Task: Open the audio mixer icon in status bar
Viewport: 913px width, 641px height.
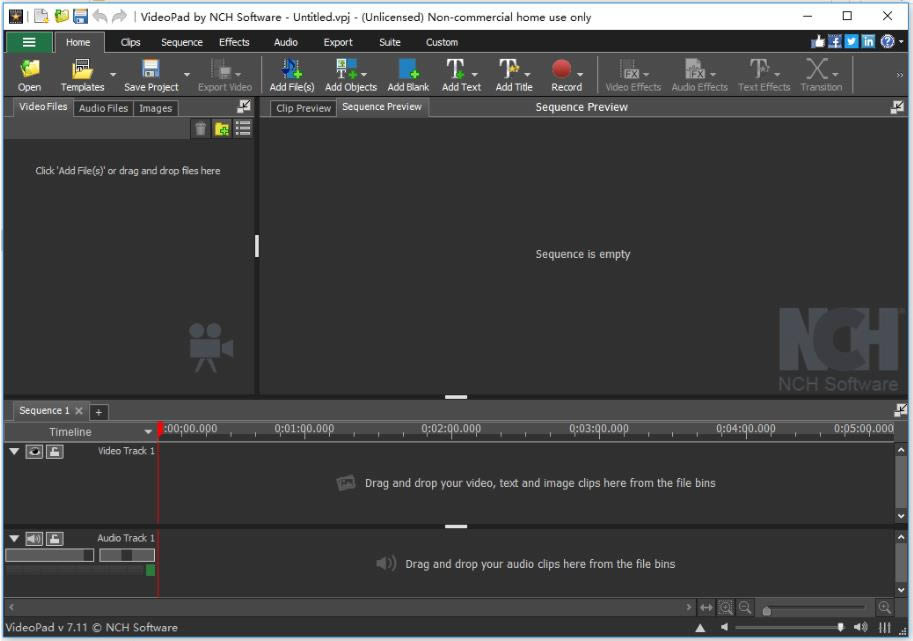Action: (x=885, y=627)
